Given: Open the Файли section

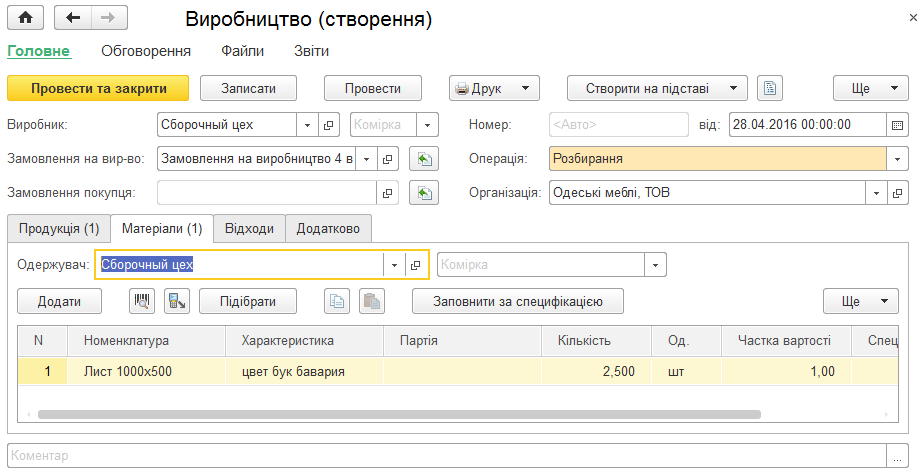Looking at the screenshot, I should [243, 51].
